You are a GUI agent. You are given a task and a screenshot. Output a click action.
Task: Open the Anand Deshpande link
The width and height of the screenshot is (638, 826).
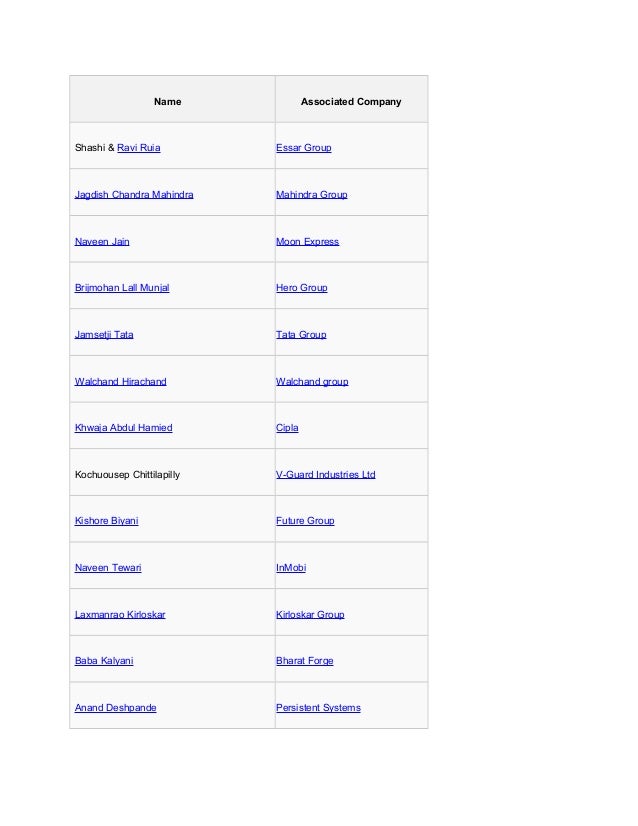click(115, 707)
